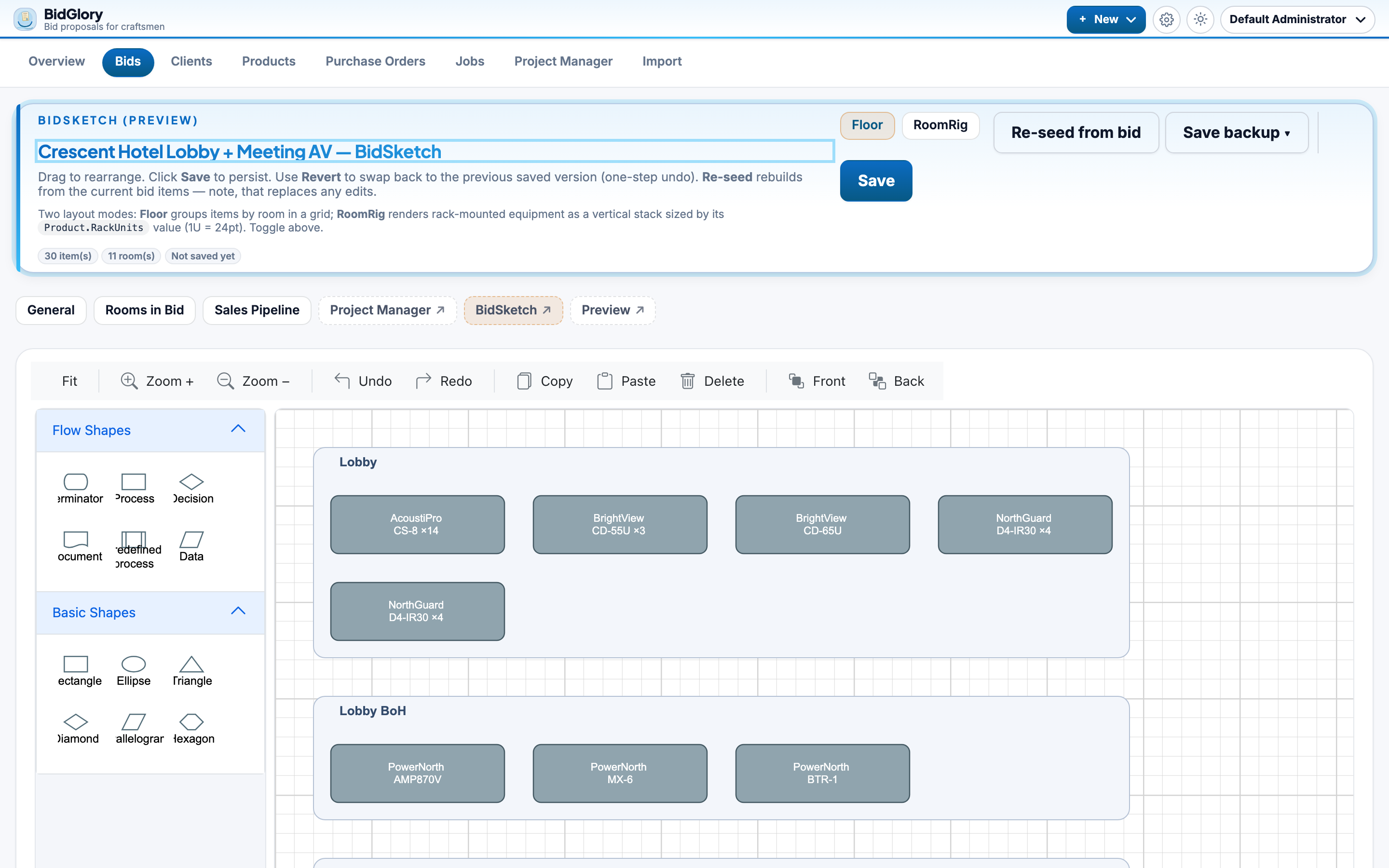The image size is (1389, 868).
Task: Select the Data flow shape
Action: (191, 546)
